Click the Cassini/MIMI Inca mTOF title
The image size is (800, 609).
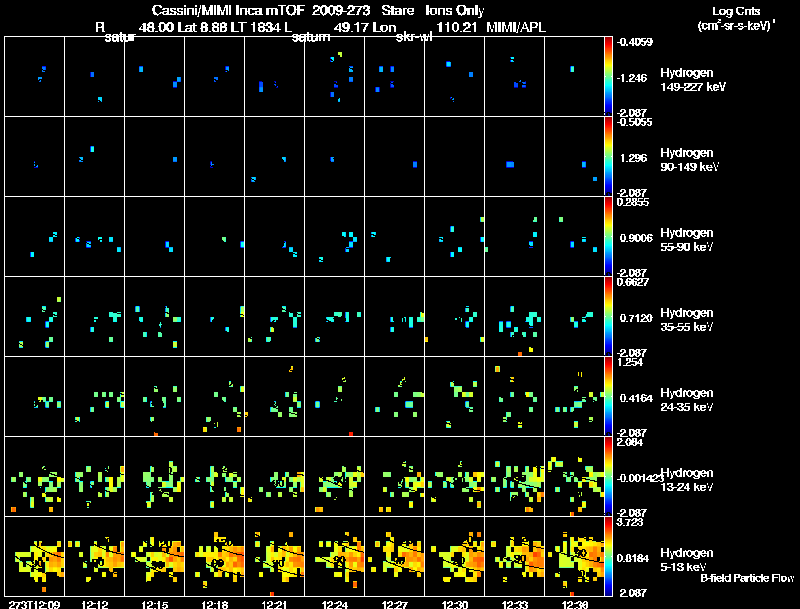pyautogui.click(x=228, y=10)
